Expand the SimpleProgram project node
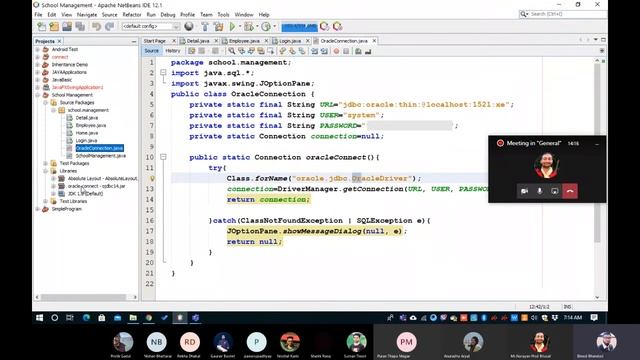This screenshot has height=360, width=640. 38,209
